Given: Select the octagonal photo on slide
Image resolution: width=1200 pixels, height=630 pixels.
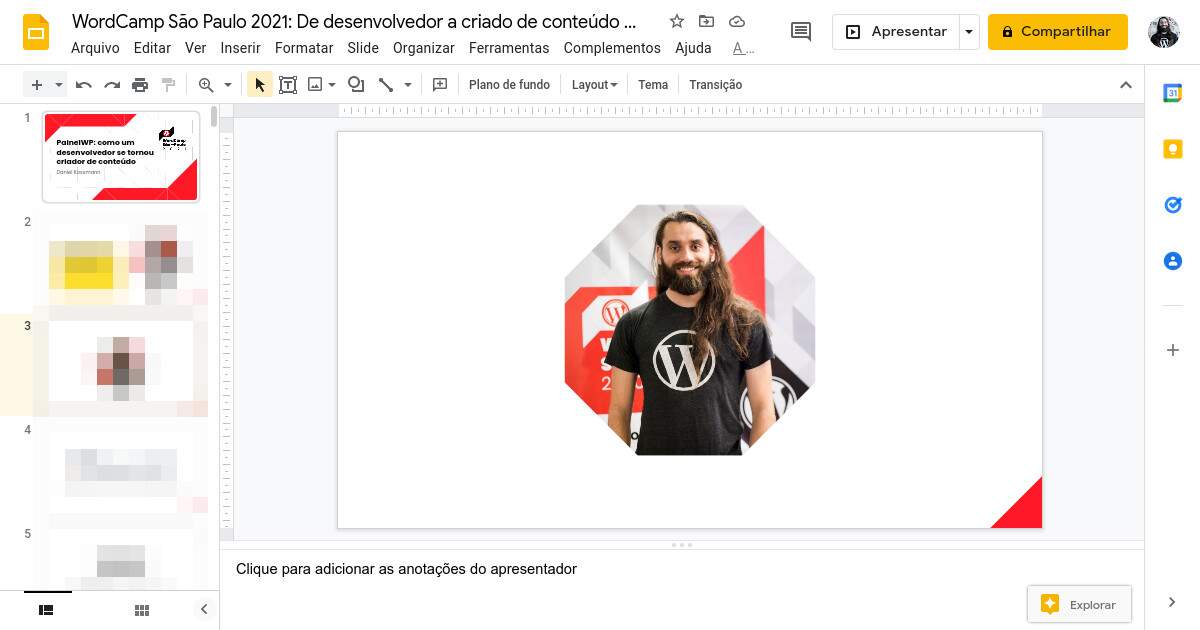Looking at the screenshot, I should pos(690,330).
